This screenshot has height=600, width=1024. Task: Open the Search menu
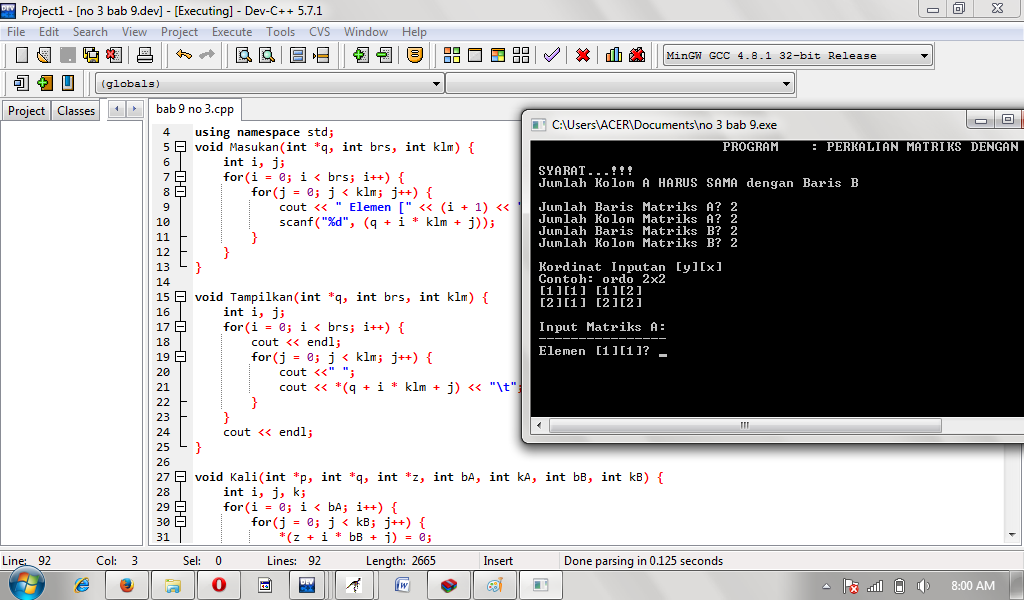point(90,32)
